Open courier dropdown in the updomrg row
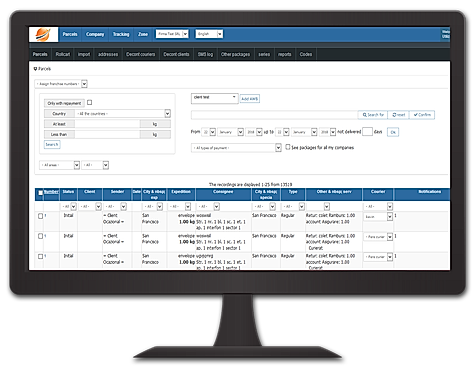Image resolution: width=475 pixels, height=368 pixels. pos(378,257)
